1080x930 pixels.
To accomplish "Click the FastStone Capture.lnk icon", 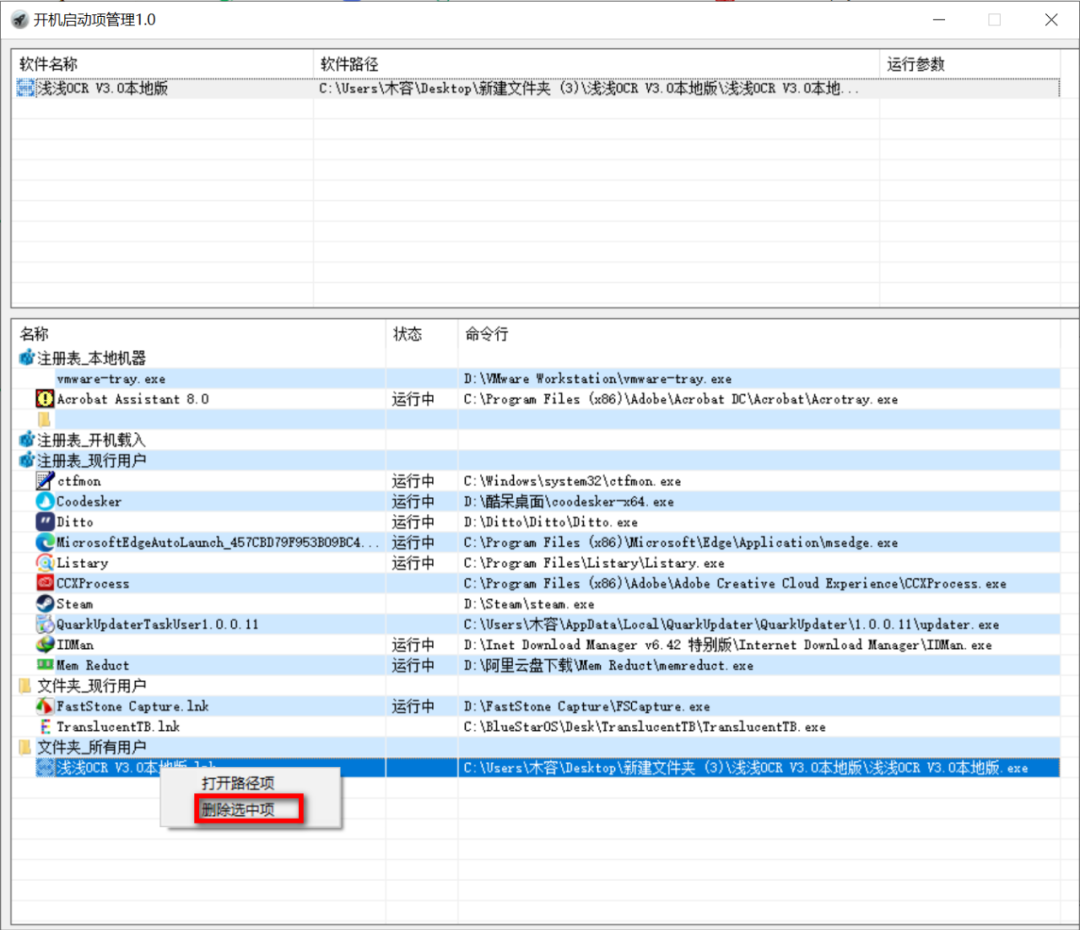I will (x=45, y=706).
